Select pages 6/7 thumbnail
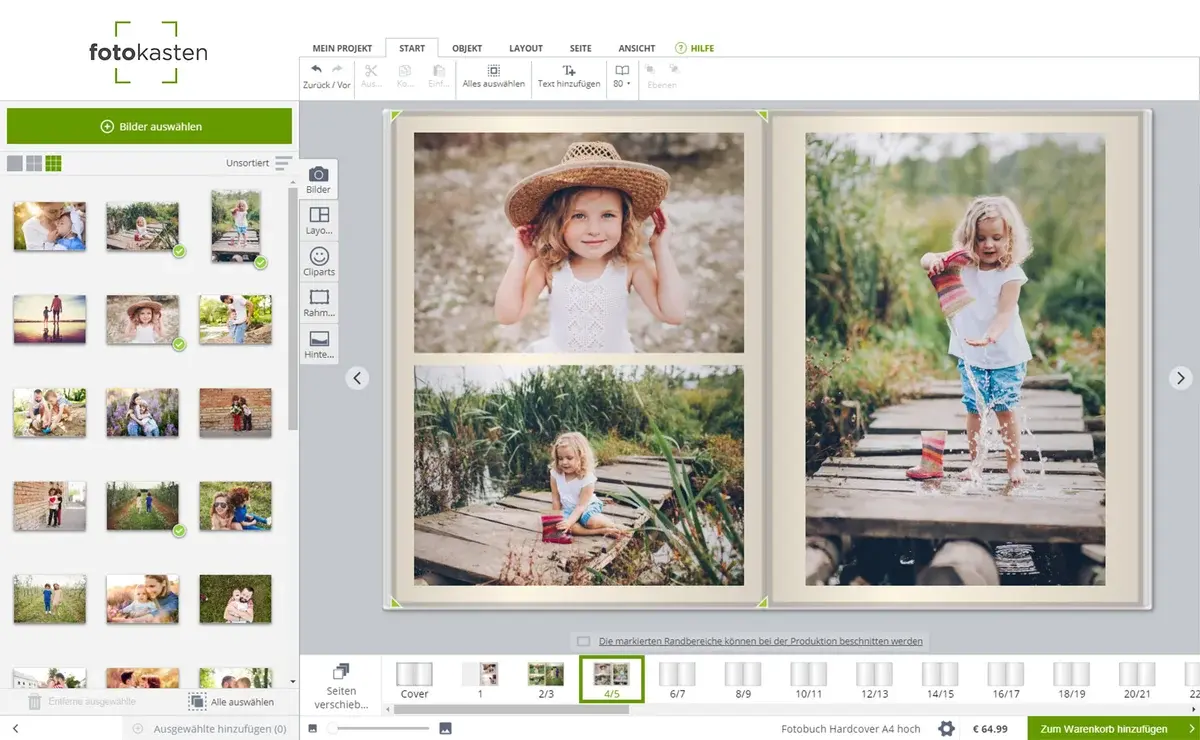Screen dimensions: 1200x740 pos(677,680)
